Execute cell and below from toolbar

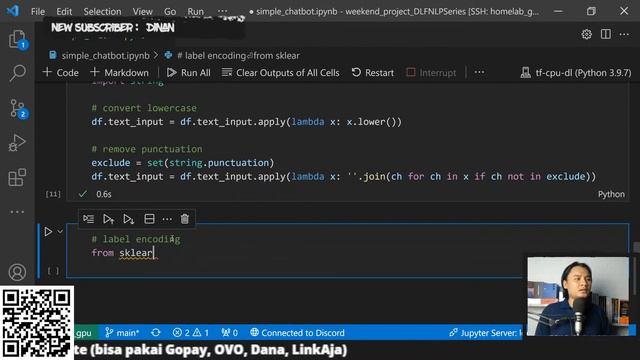129,219
